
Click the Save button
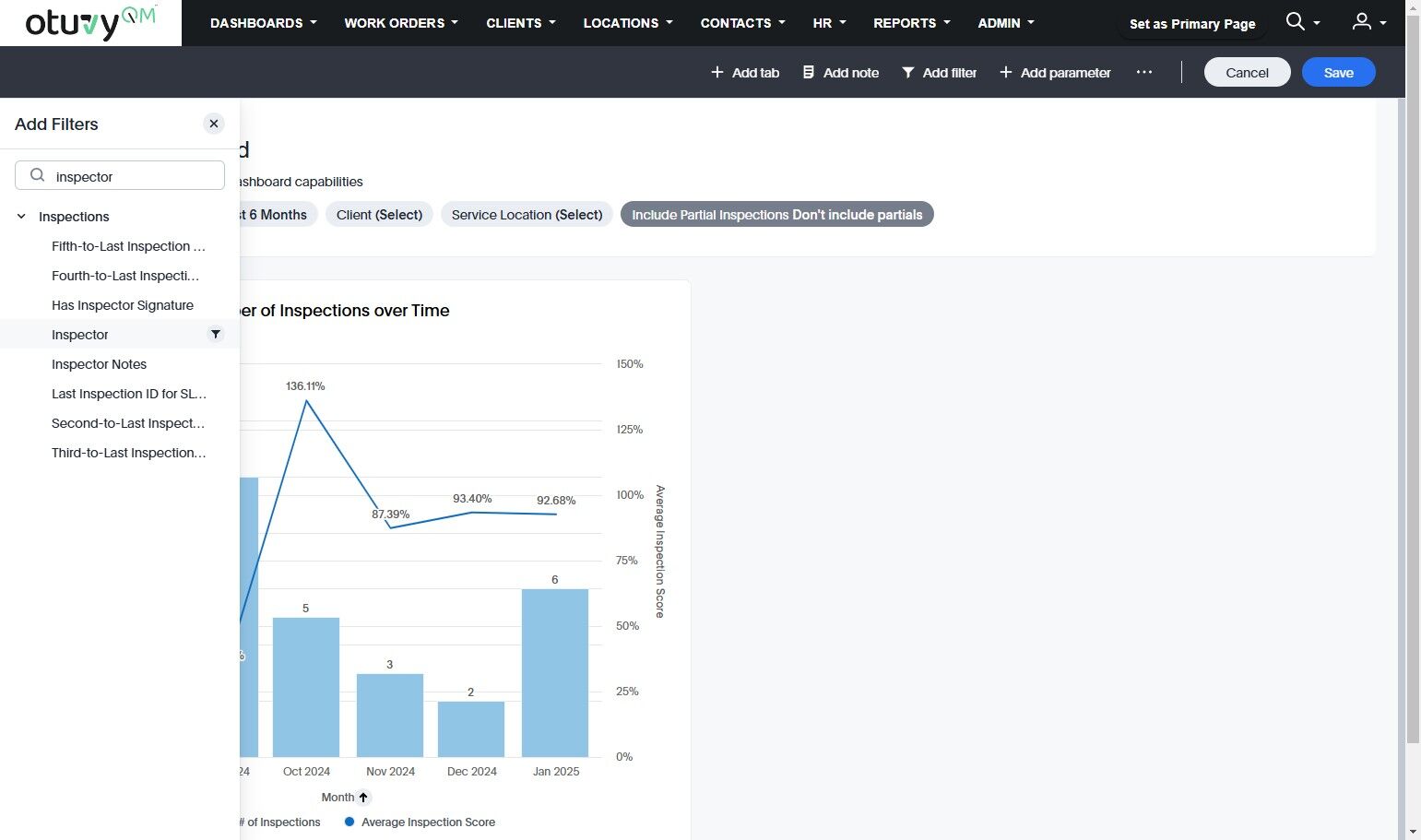point(1338,72)
